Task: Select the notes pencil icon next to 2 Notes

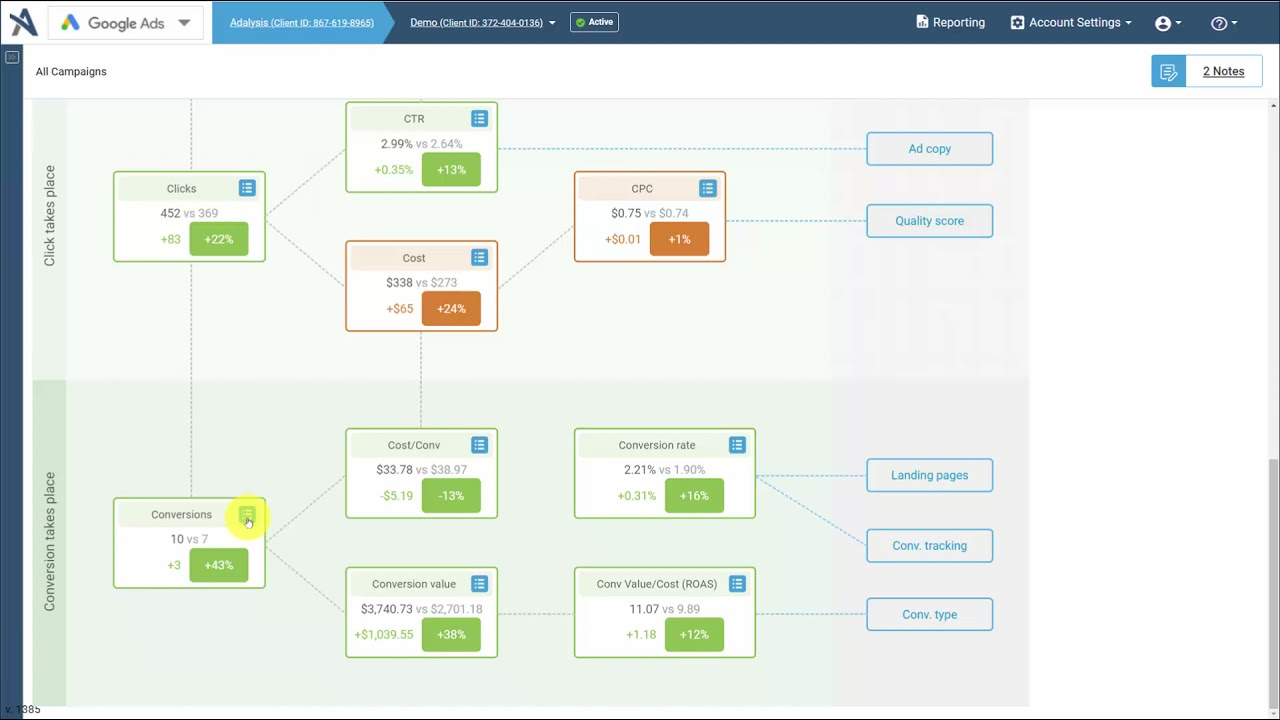Action: click(x=1168, y=71)
